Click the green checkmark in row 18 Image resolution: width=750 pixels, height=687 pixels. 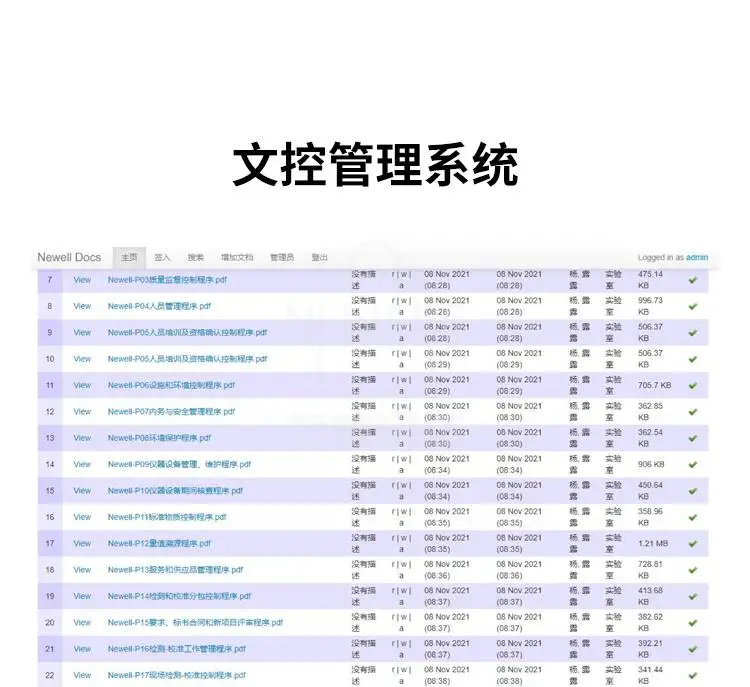tap(693, 570)
